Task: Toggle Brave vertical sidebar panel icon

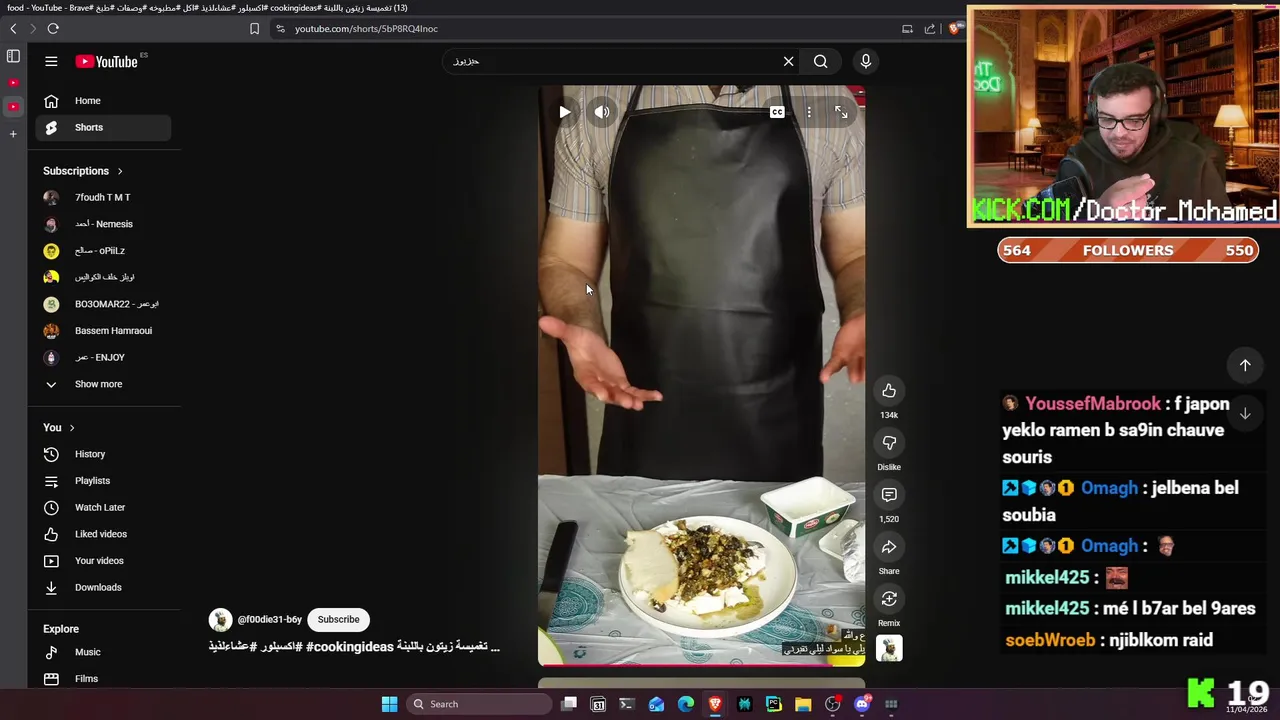Action: [13, 57]
